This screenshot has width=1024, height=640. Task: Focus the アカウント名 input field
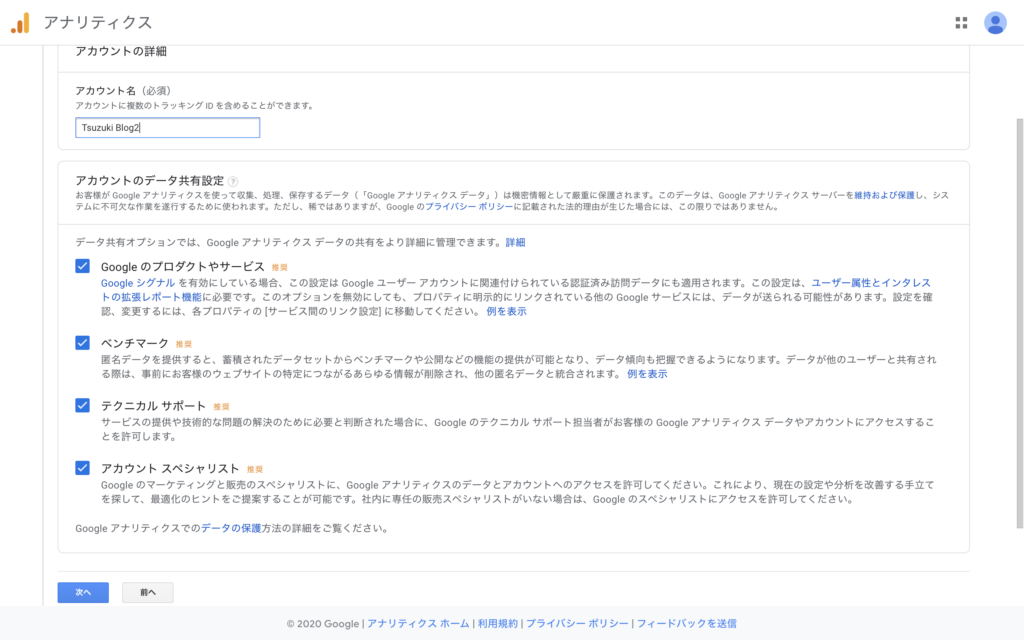click(167, 127)
